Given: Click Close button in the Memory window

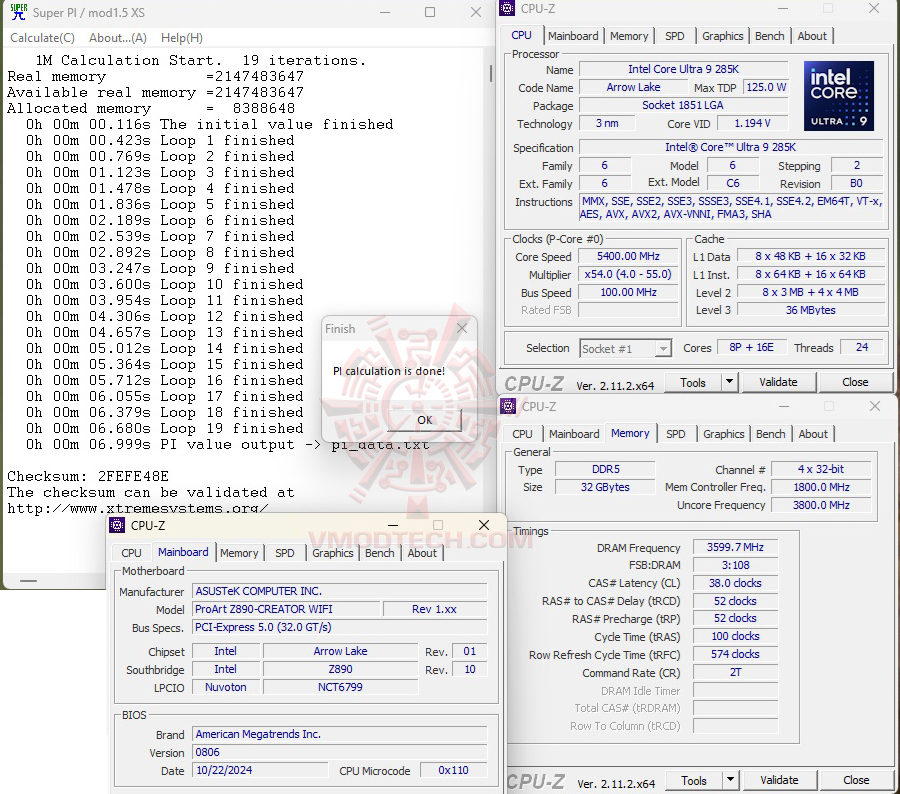Looking at the screenshot, I should tap(856, 780).
